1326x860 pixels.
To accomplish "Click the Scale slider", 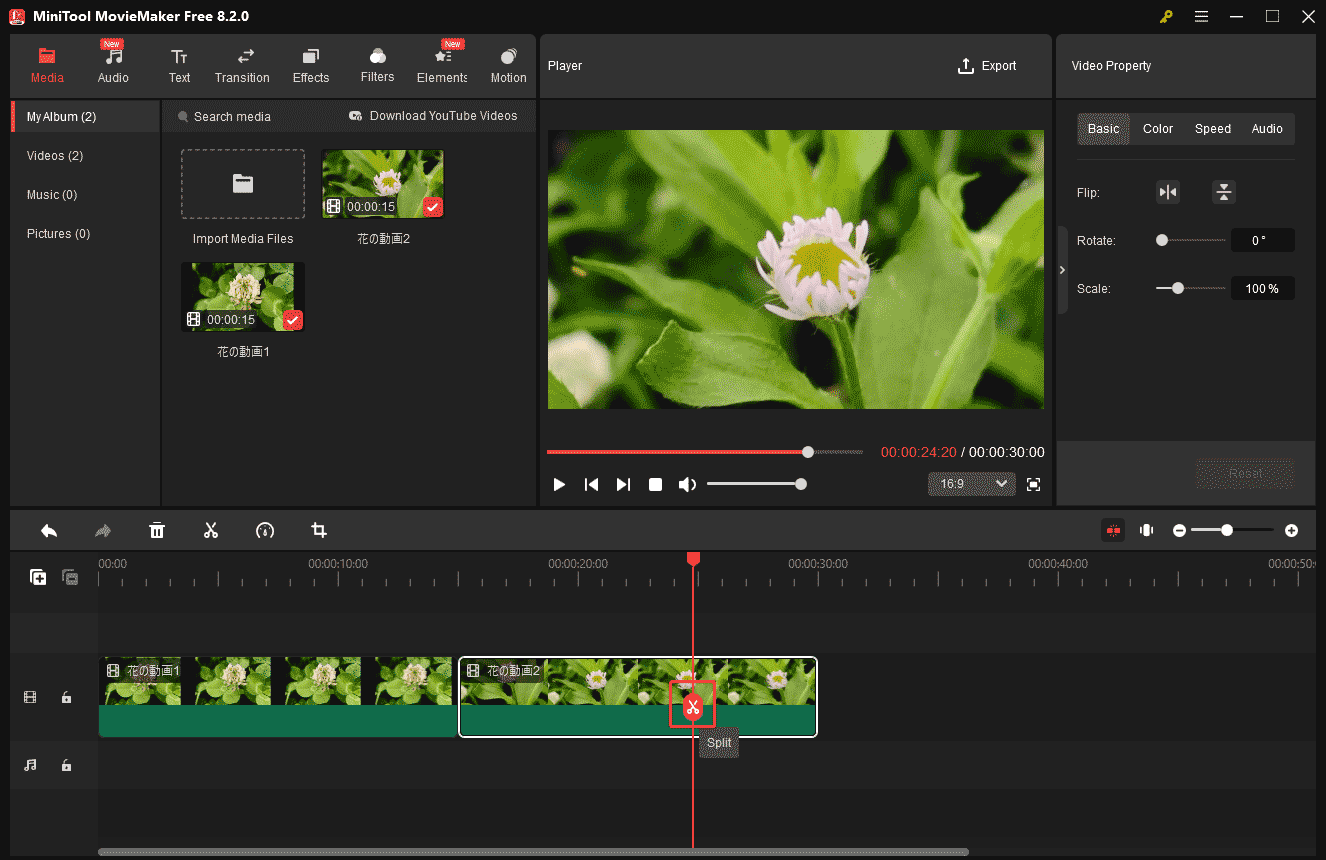I will pyautogui.click(x=1191, y=288).
